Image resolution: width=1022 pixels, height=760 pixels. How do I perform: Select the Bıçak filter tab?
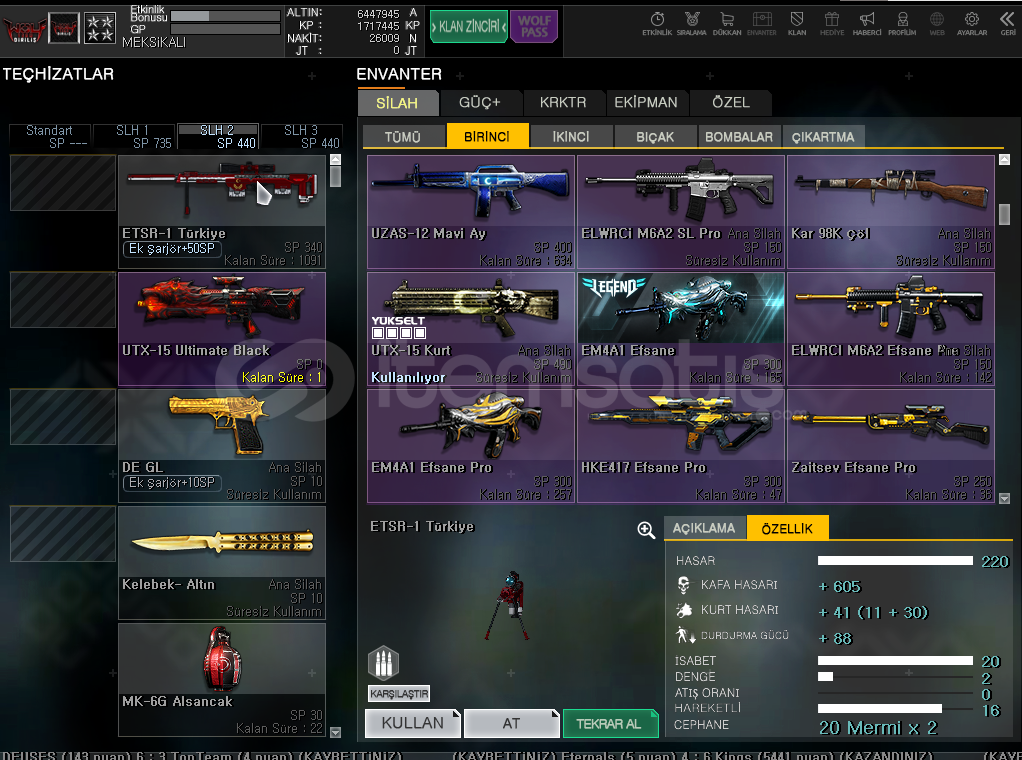[x=655, y=137]
